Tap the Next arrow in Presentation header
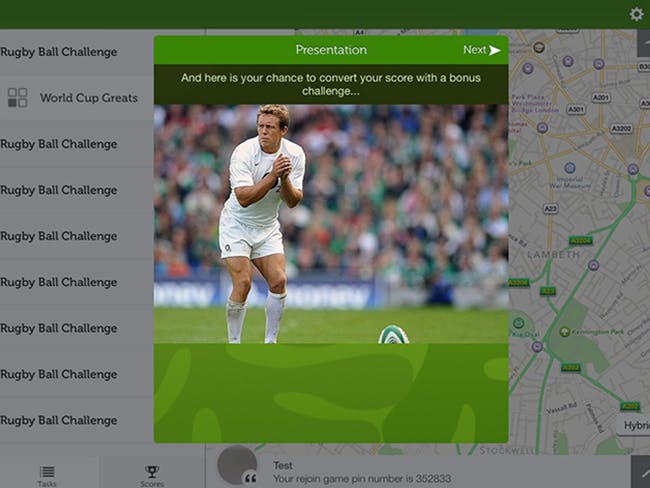Viewport: 650px width, 488px height. (x=482, y=50)
